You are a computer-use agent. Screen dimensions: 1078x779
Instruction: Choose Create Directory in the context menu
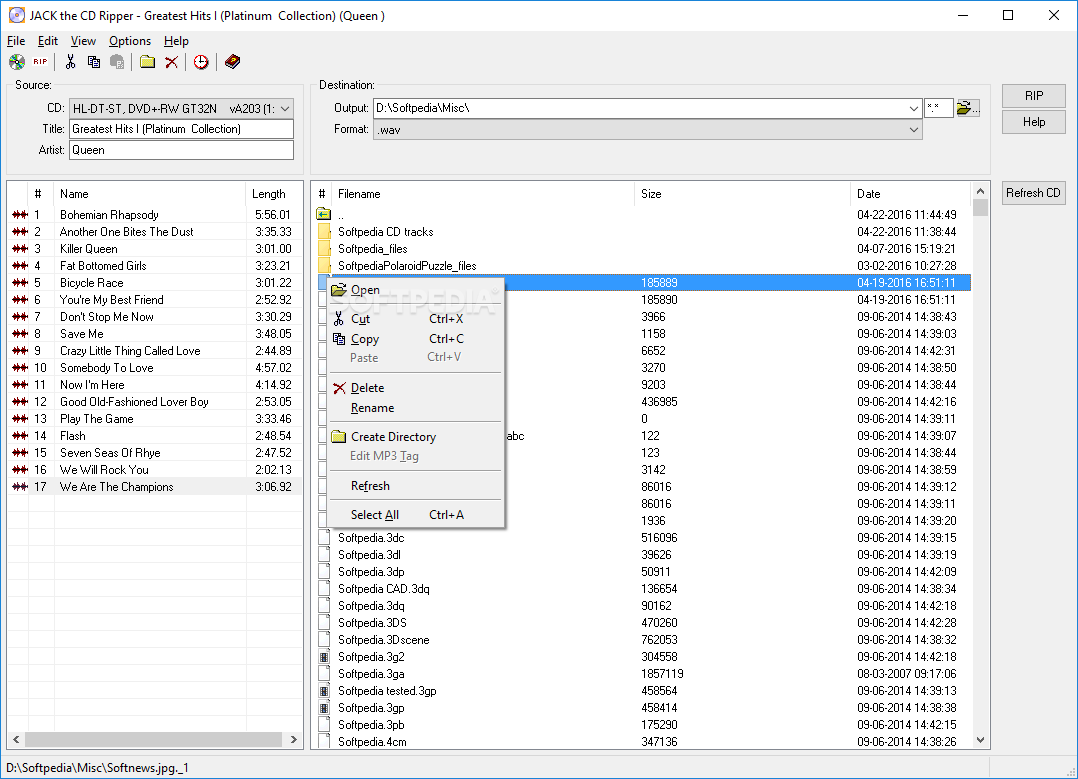click(x=417, y=437)
